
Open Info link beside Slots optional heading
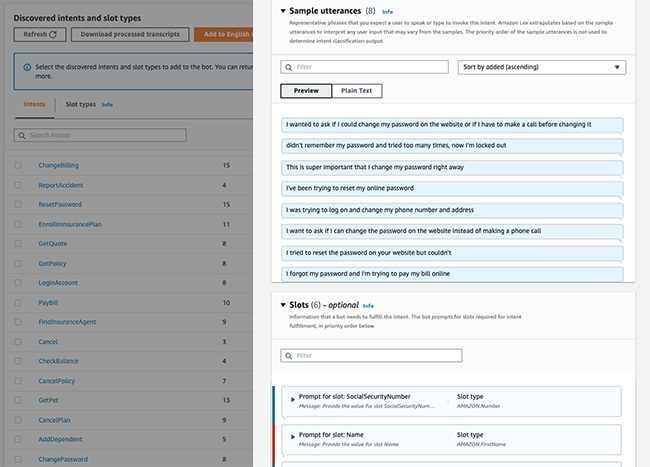(368, 306)
